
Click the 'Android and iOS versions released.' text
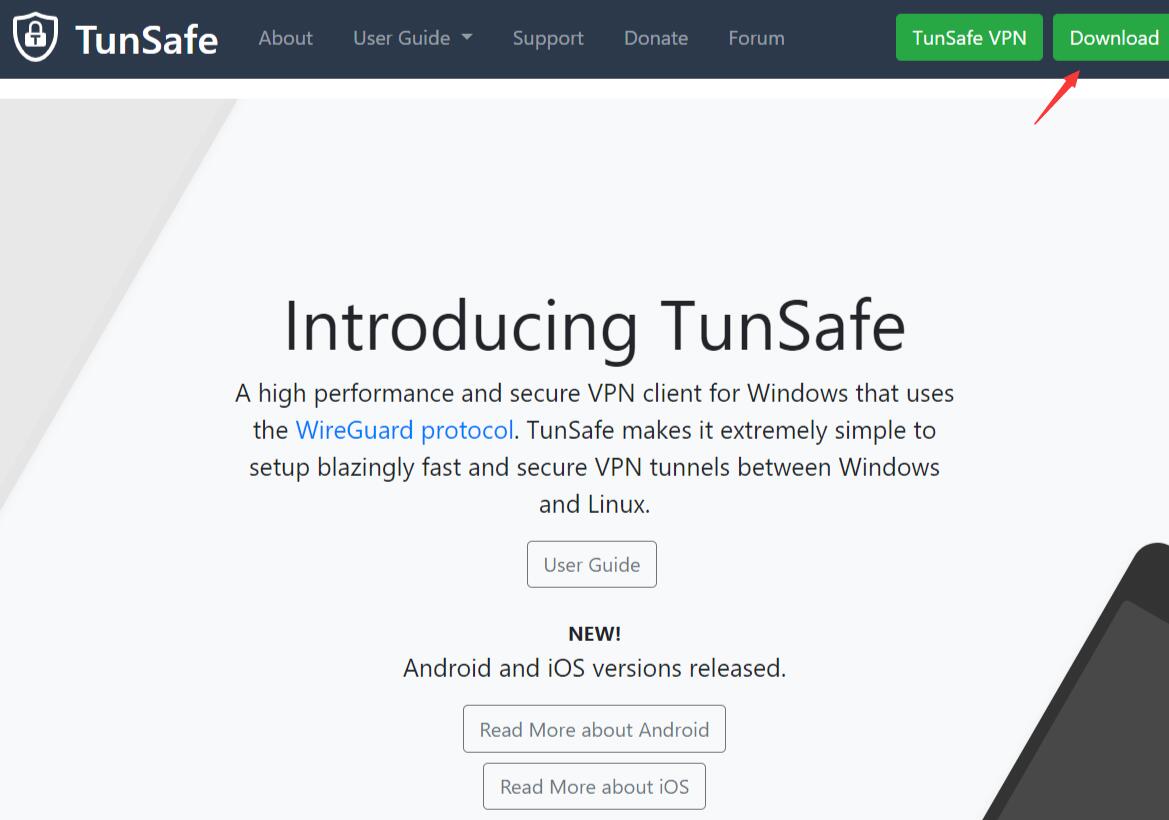pyautogui.click(x=594, y=668)
